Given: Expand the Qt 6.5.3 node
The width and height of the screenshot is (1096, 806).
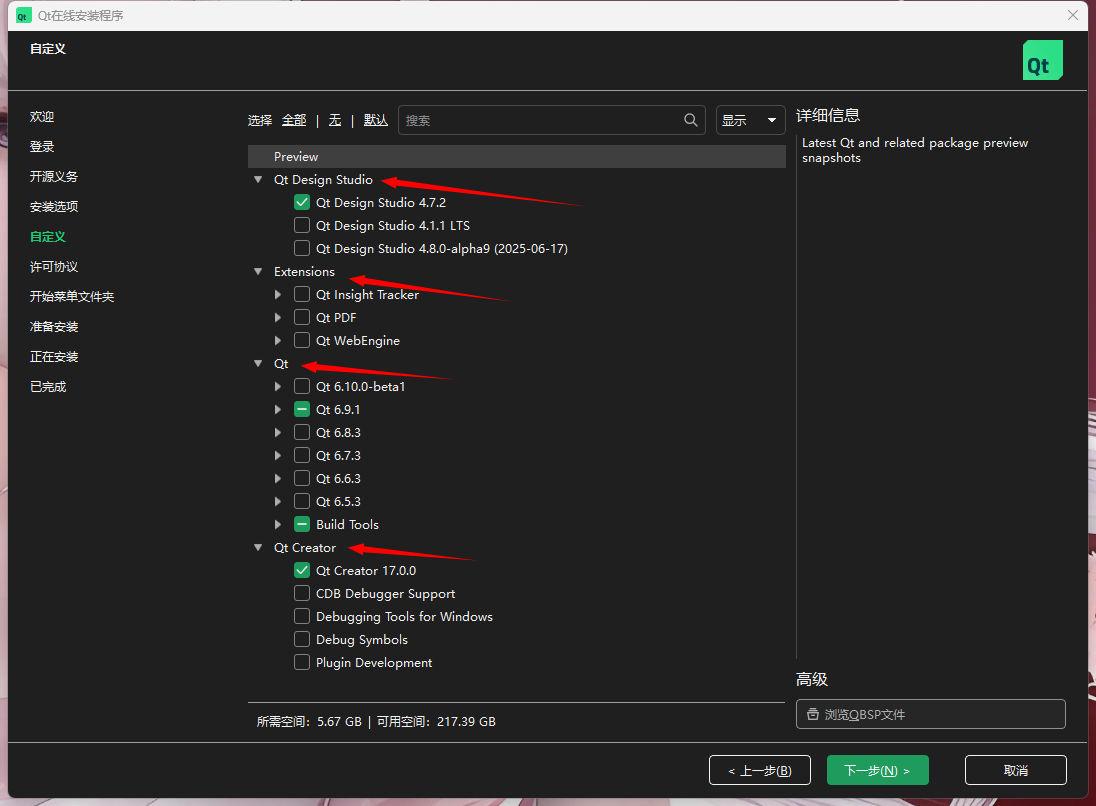Looking at the screenshot, I should [x=278, y=502].
